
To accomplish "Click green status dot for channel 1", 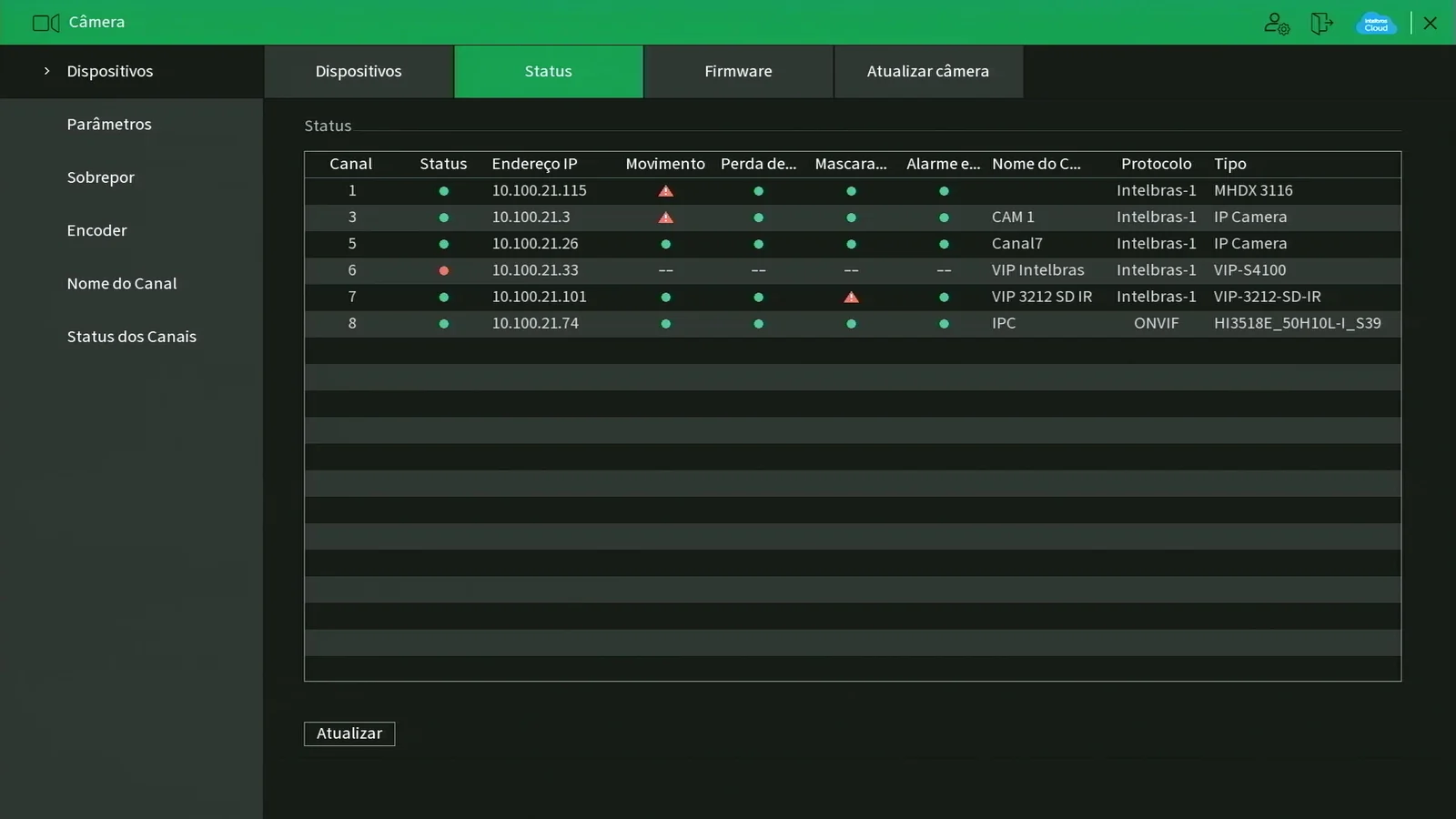I will (444, 191).
